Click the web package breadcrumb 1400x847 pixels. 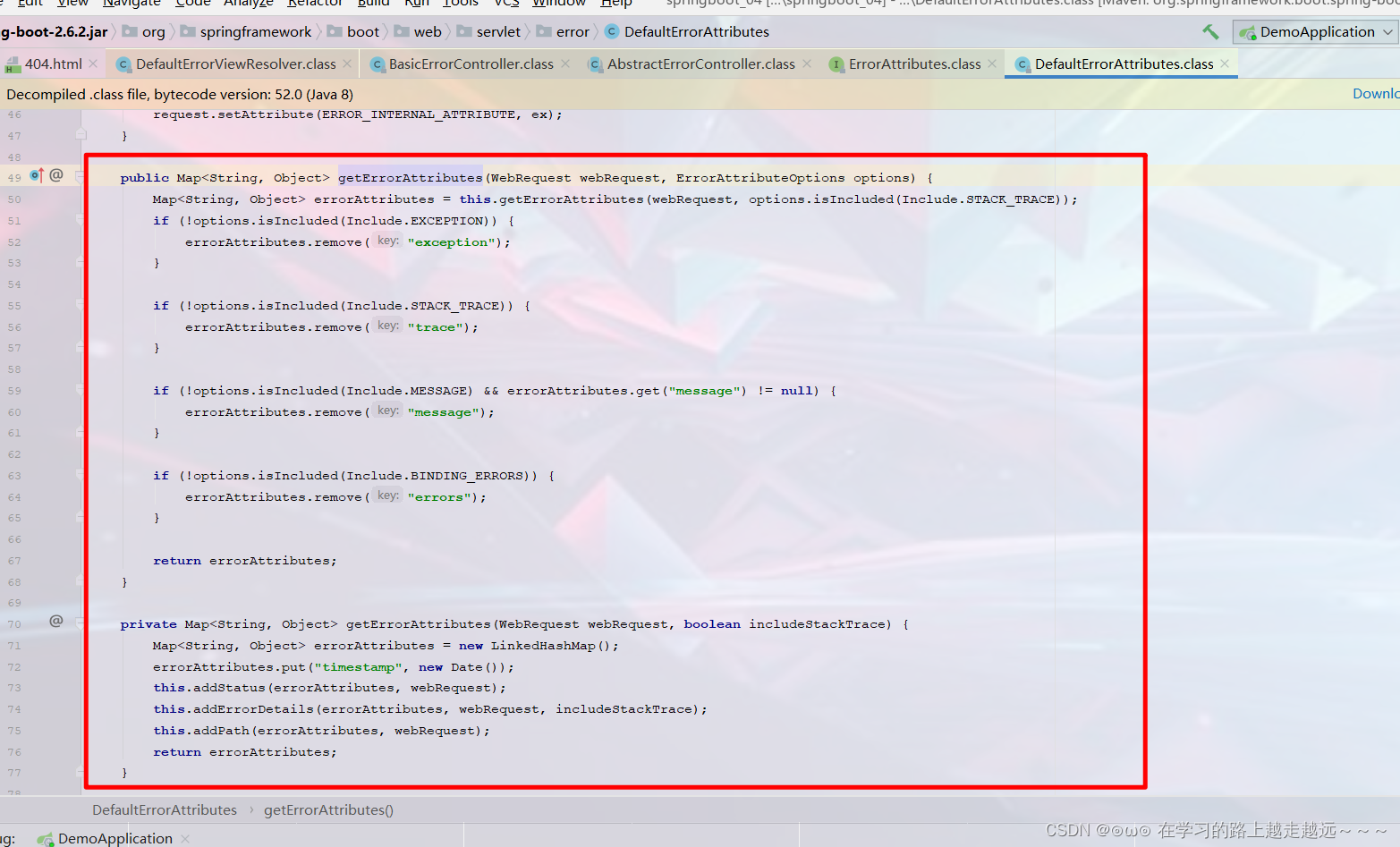[x=418, y=32]
